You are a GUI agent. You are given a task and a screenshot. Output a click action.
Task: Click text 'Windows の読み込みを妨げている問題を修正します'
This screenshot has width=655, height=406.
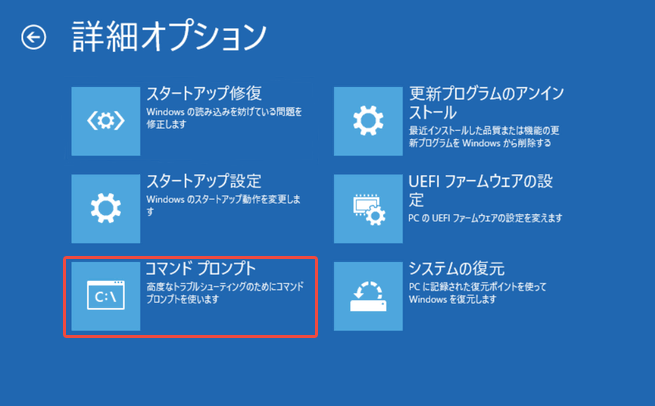pos(224,118)
